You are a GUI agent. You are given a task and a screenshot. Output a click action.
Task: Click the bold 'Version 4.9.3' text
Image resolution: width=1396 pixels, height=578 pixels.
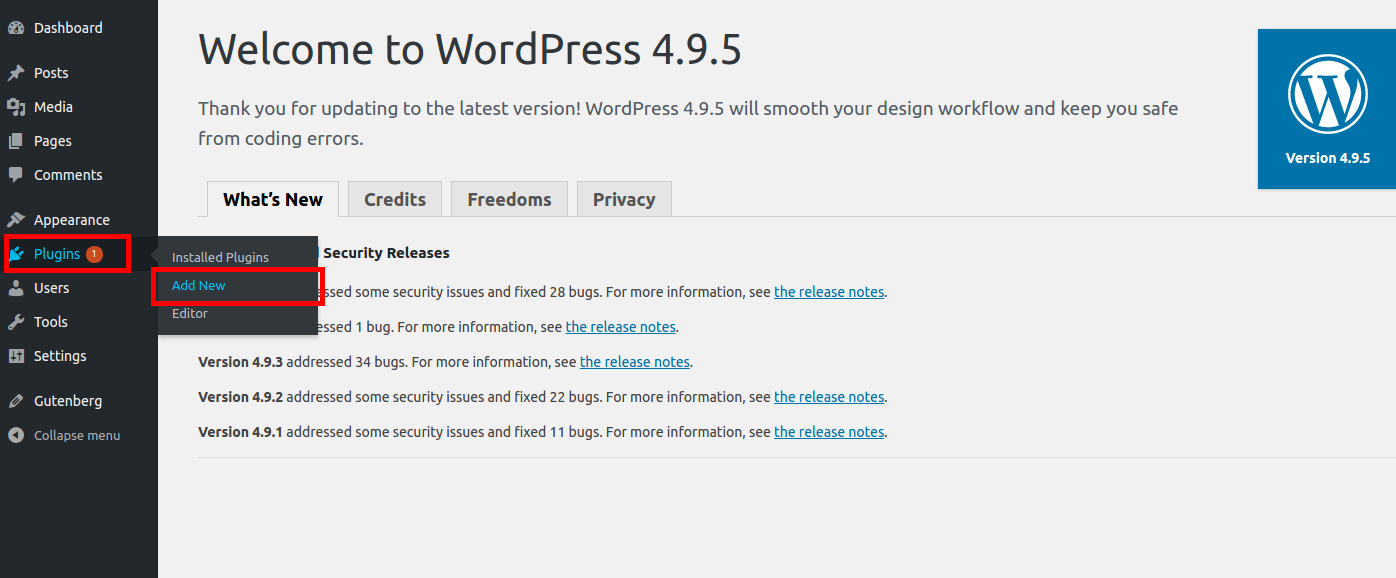click(x=240, y=362)
